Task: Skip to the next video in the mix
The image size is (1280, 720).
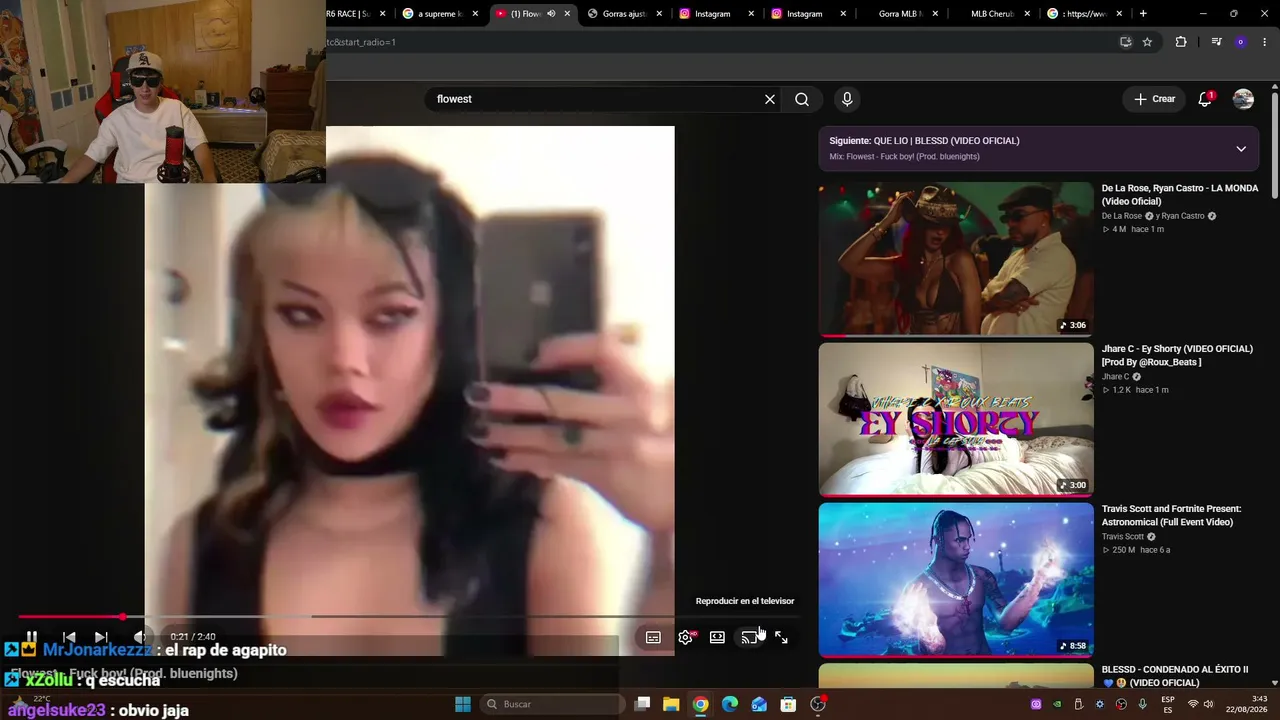Action: click(101, 637)
